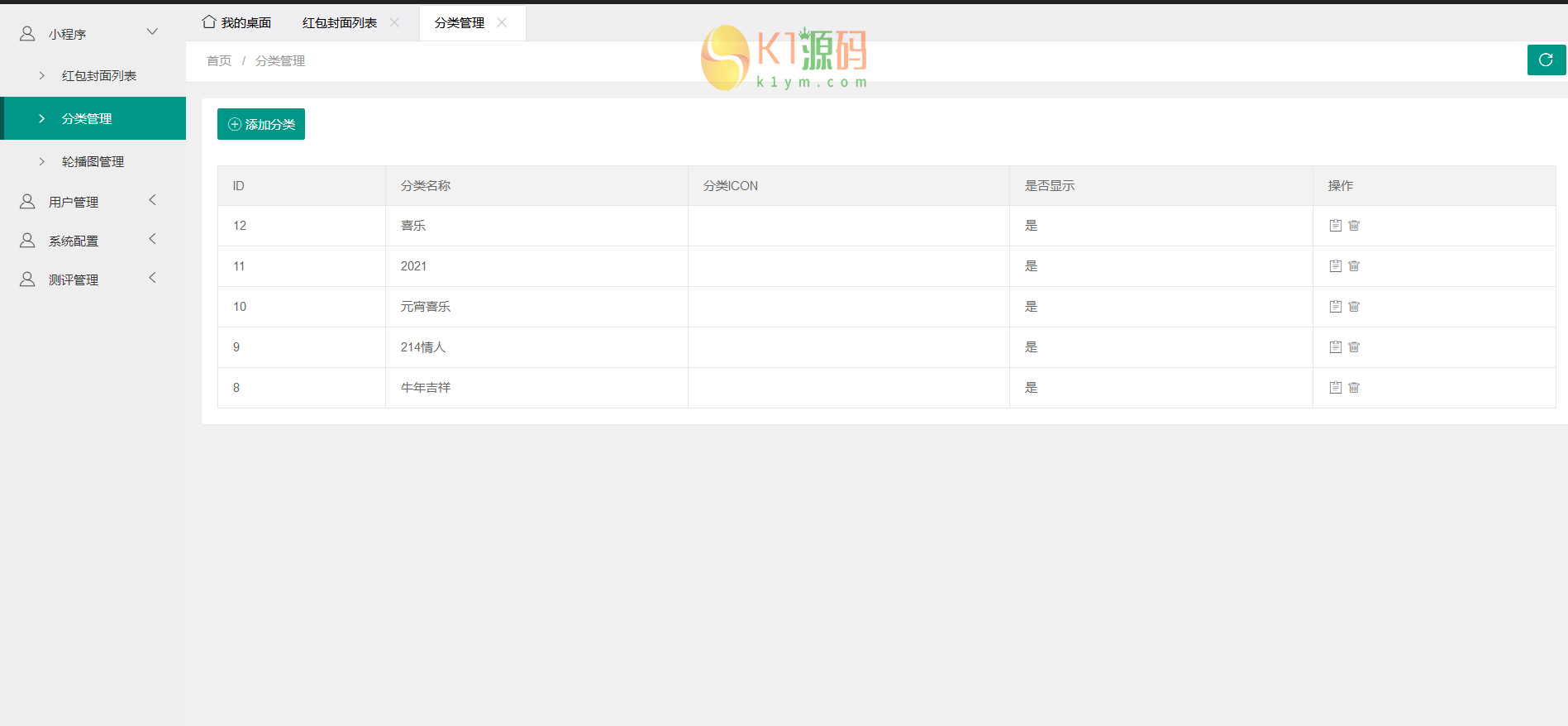Click the 牛年吉祥 category name cell
The width and height of the screenshot is (1568, 726).
[536, 388]
